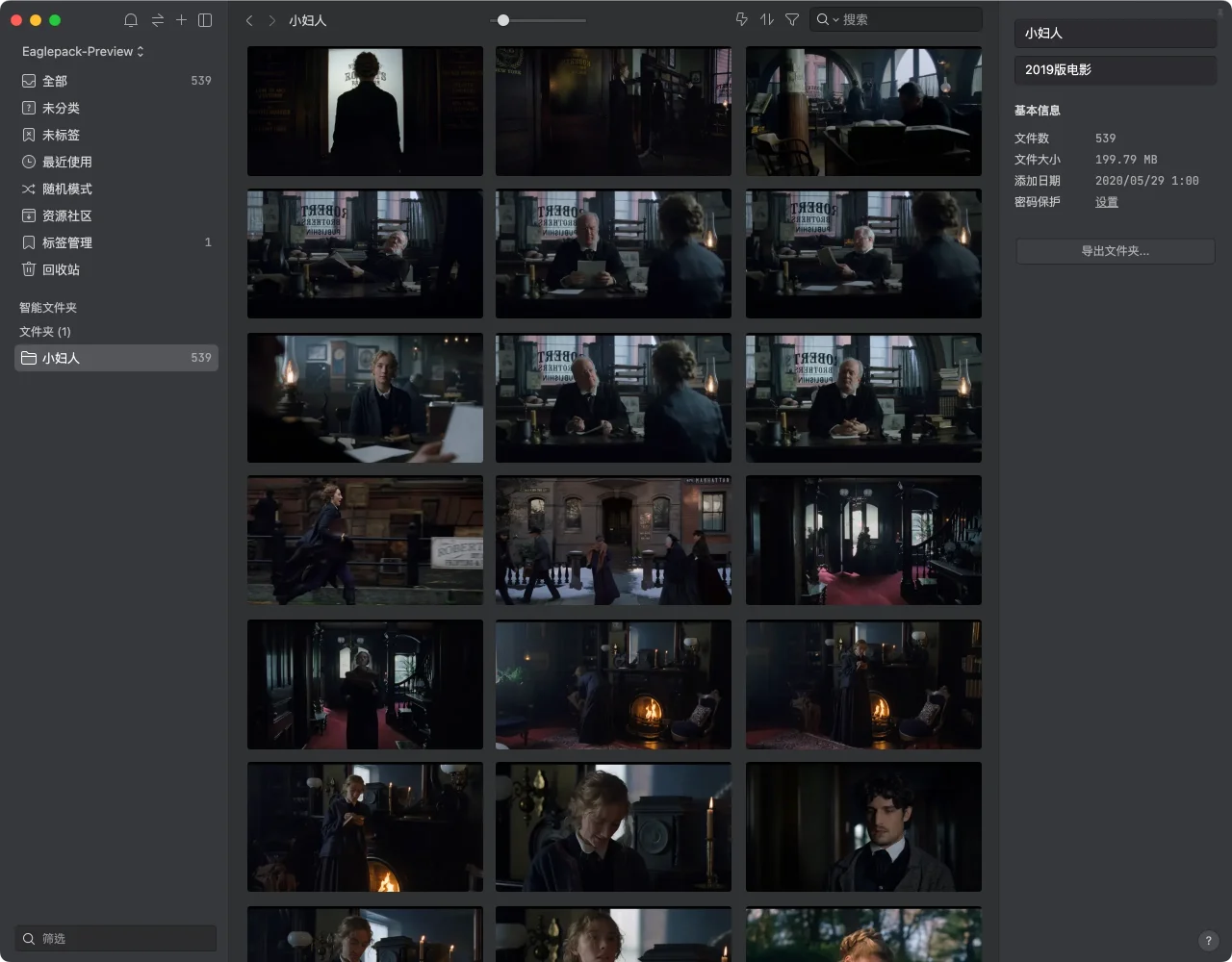Open the filter funnel icon

pyautogui.click(x=792, y=19)
